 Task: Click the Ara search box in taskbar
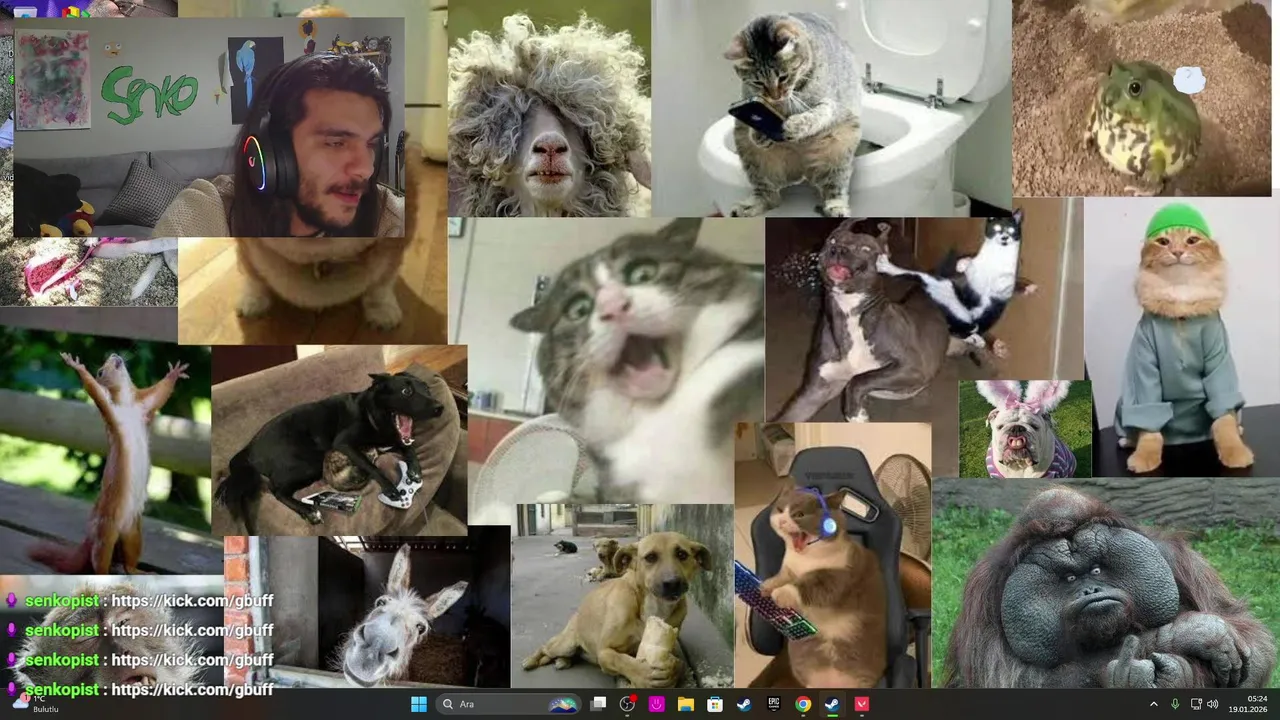[510, 704]
